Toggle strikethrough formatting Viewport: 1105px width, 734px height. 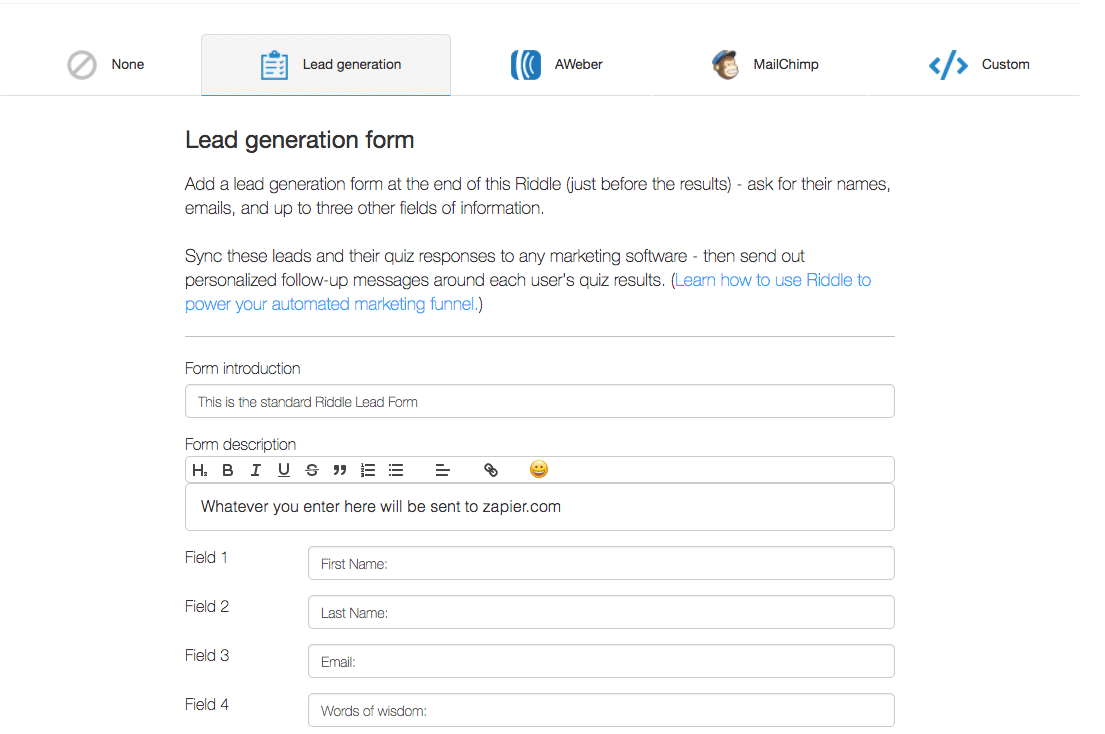[311, 470]
